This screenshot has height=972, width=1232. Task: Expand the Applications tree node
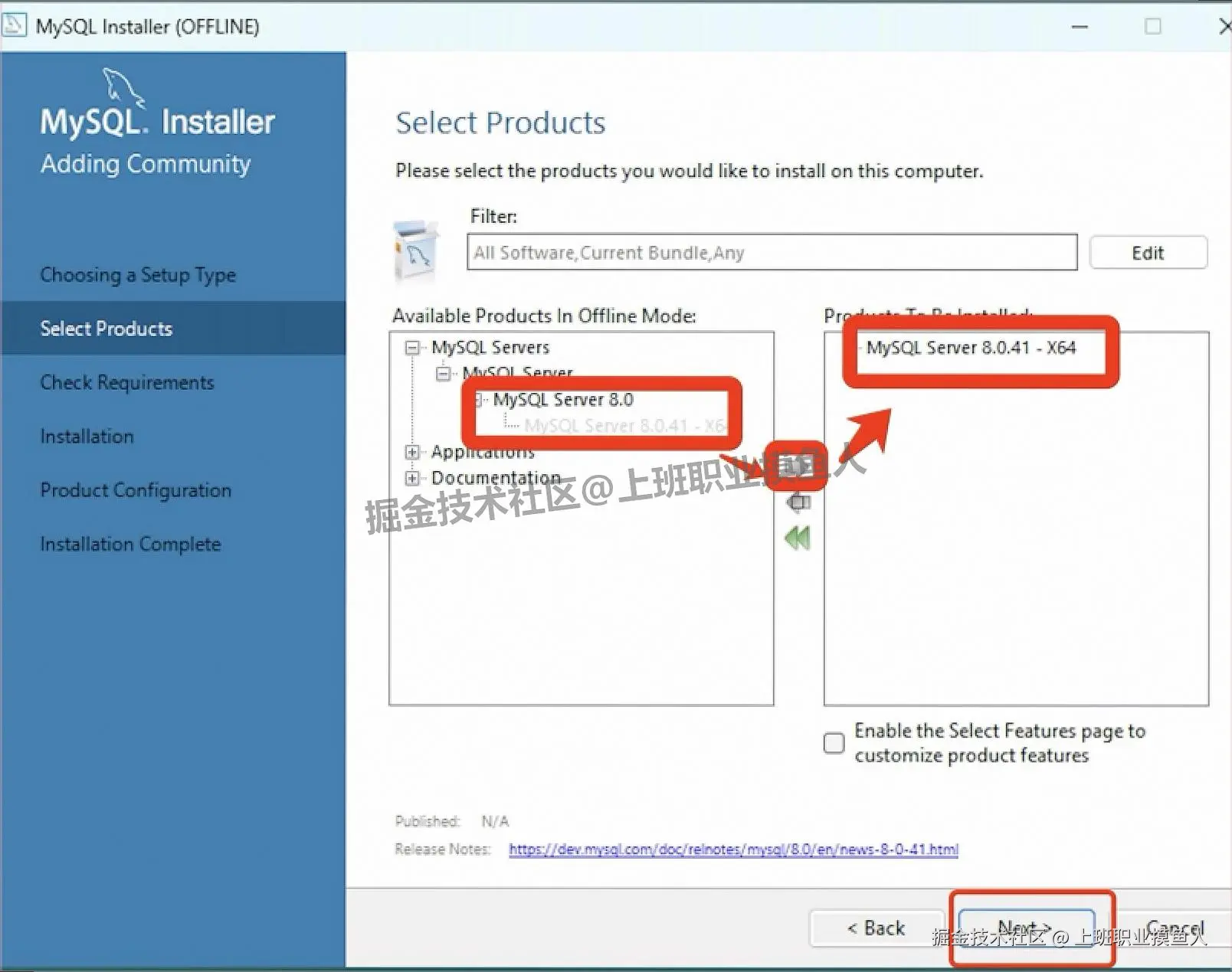click(x=412, y=452)
